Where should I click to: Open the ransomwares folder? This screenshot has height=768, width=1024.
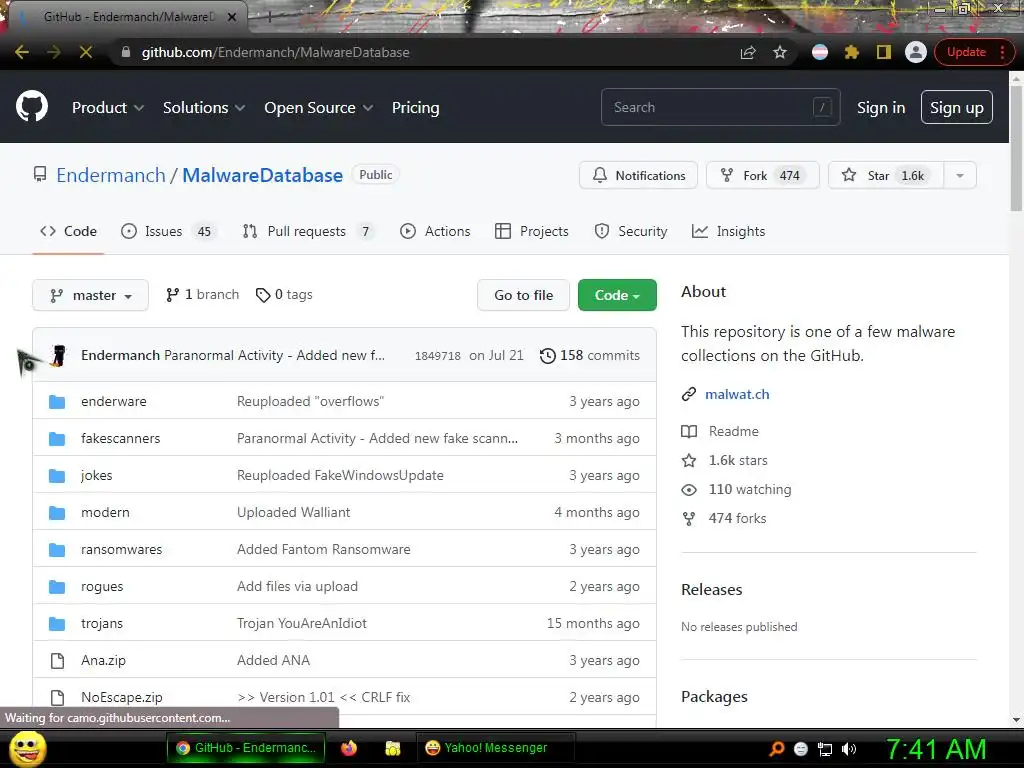click(121, 550)
